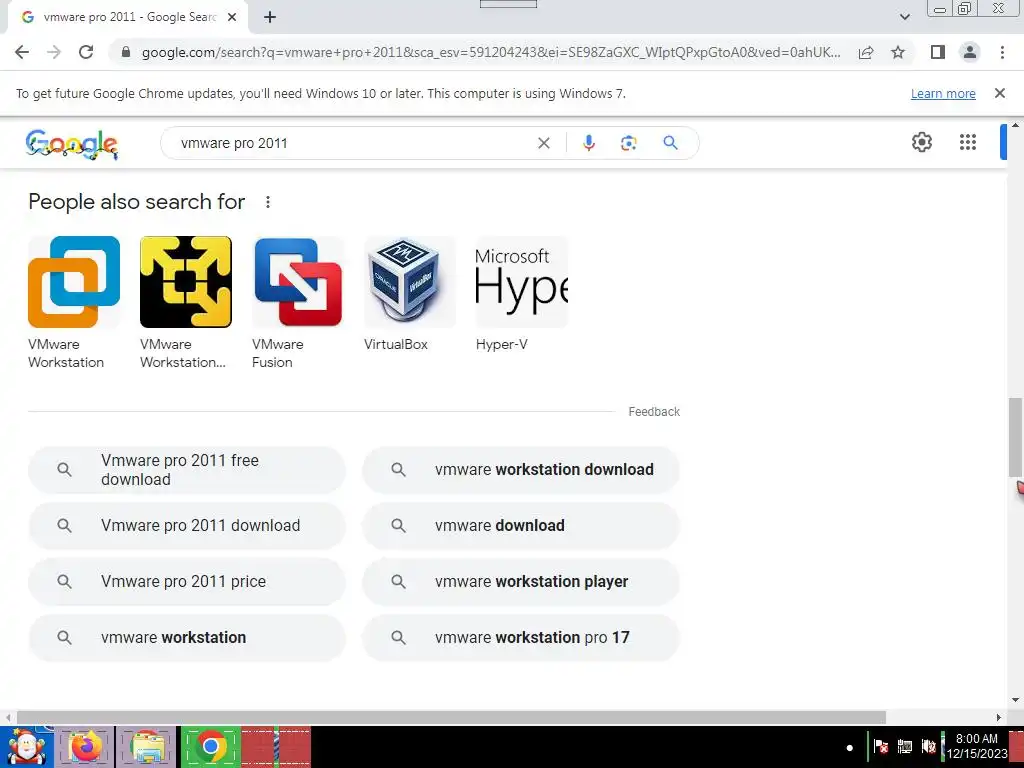
Task: Submit the search with the magnifier icon
Action: [x=670, y=142]
